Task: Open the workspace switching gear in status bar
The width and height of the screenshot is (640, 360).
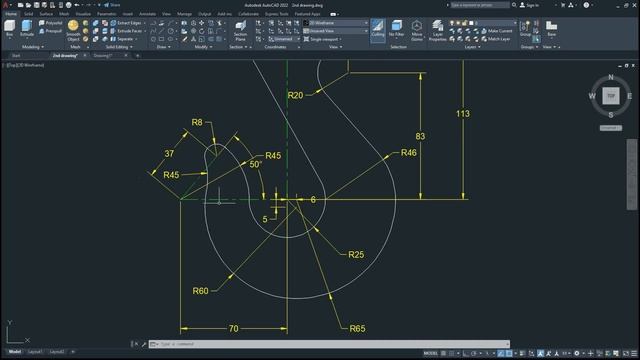Action: tap(576, 353)
